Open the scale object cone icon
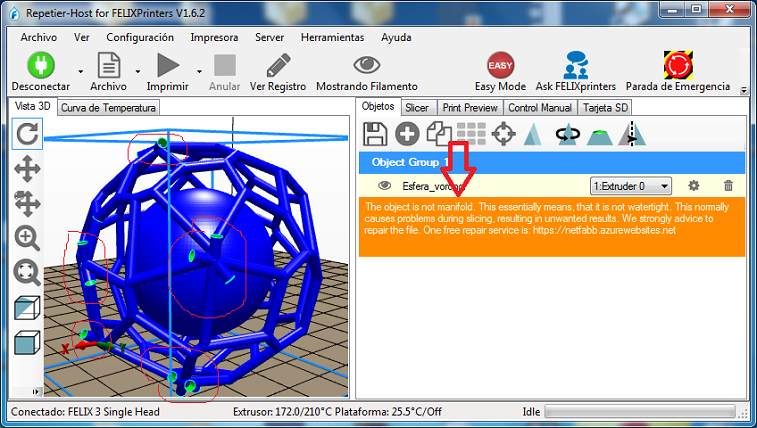This screenshot has width=757, height=428. (533, 134)
